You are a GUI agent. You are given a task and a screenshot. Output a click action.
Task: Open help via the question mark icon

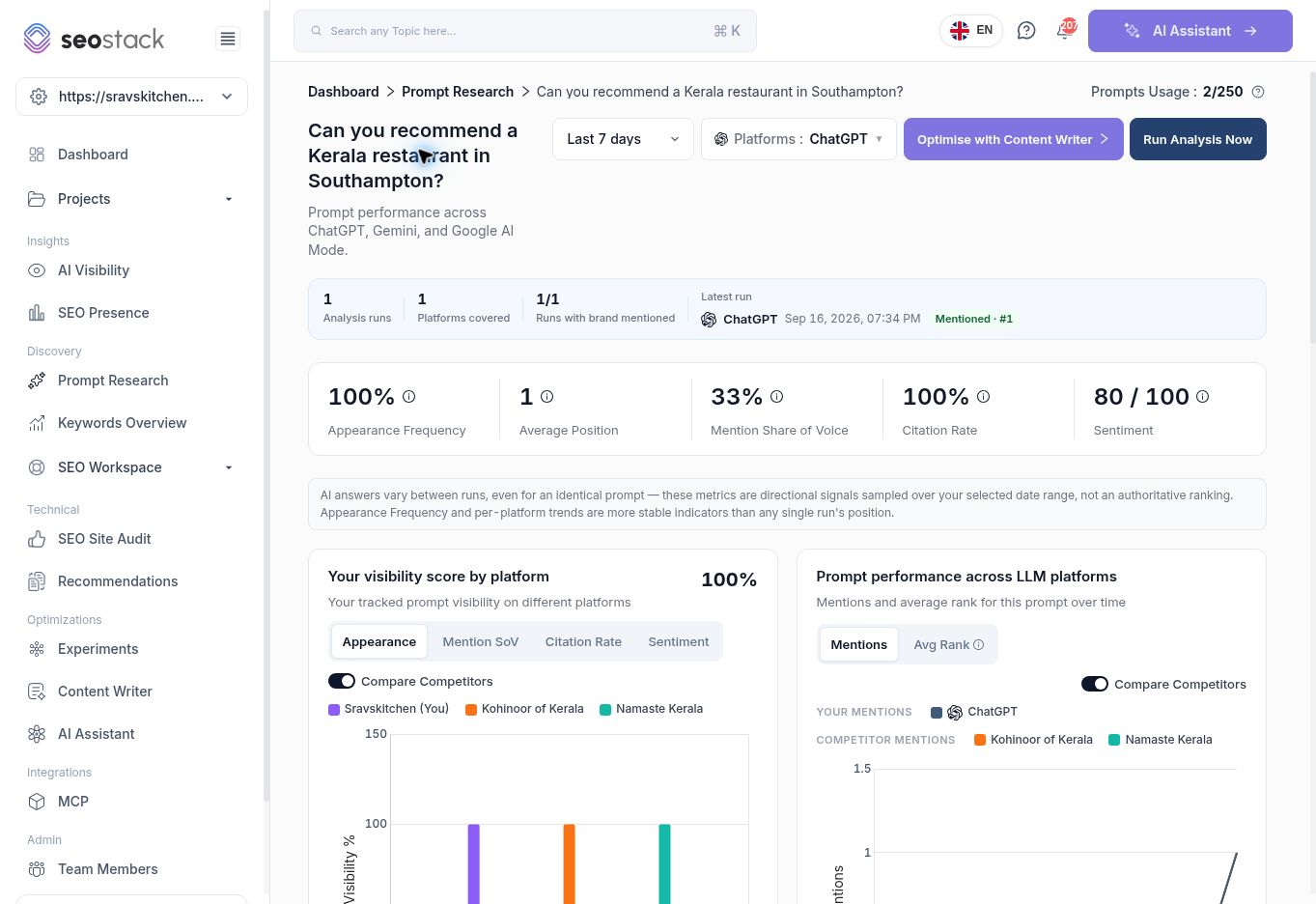tap(1026, 31)
